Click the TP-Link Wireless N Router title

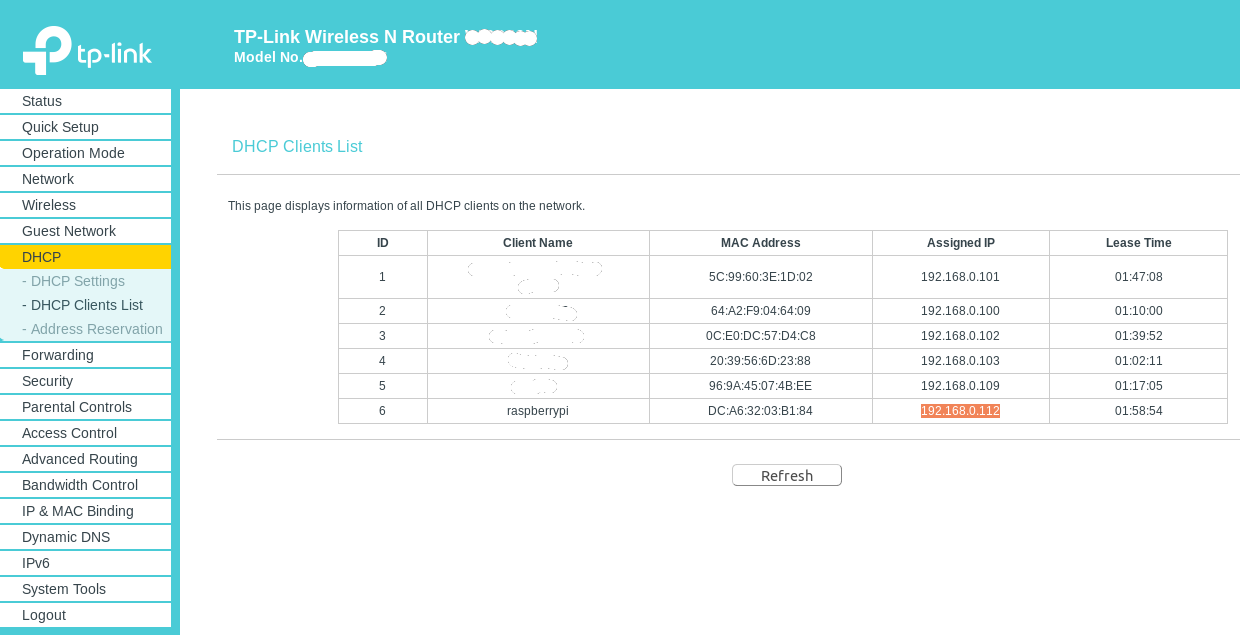tap(347, 37)
